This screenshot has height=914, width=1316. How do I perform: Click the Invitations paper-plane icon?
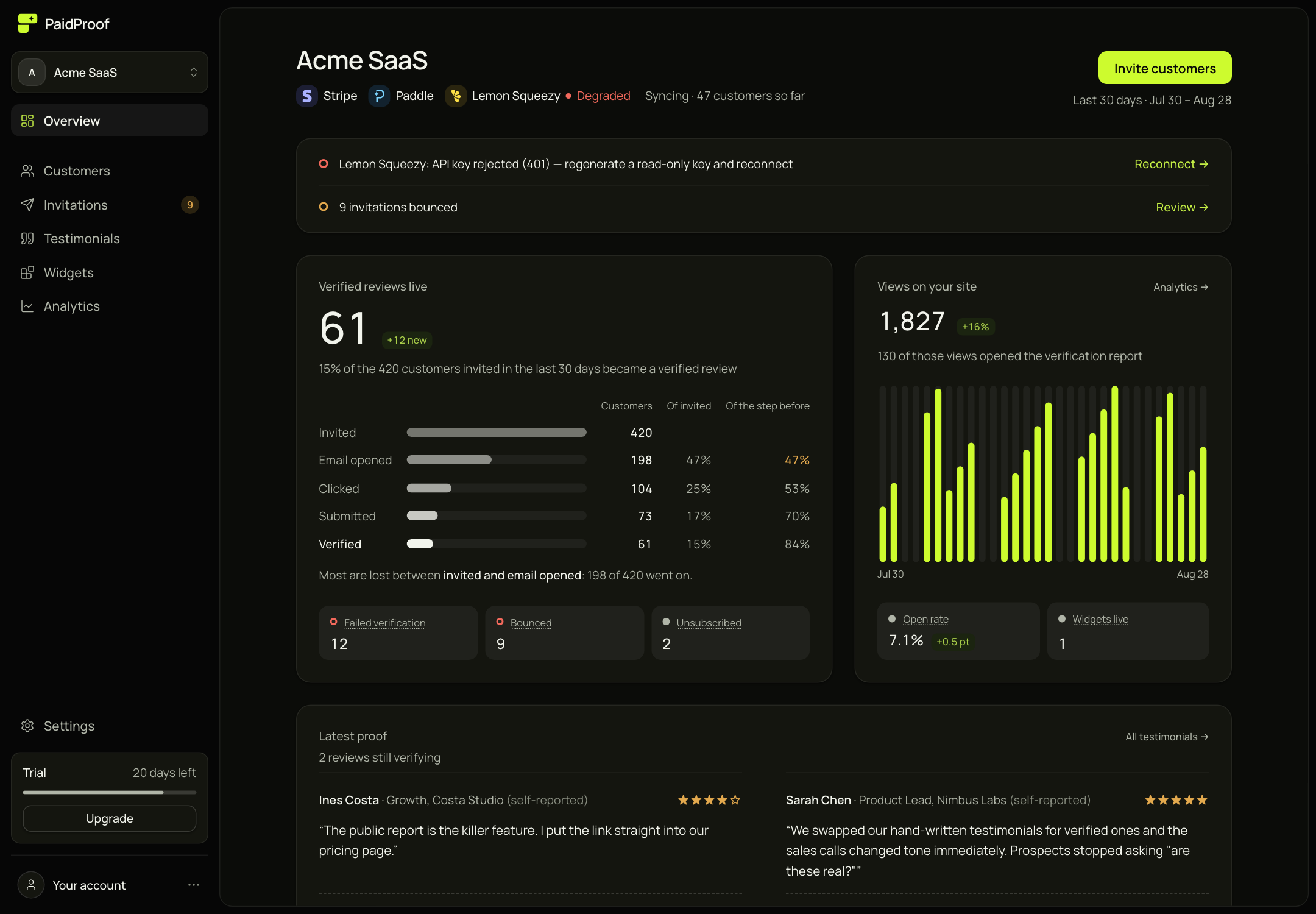(x=27, y=205)
